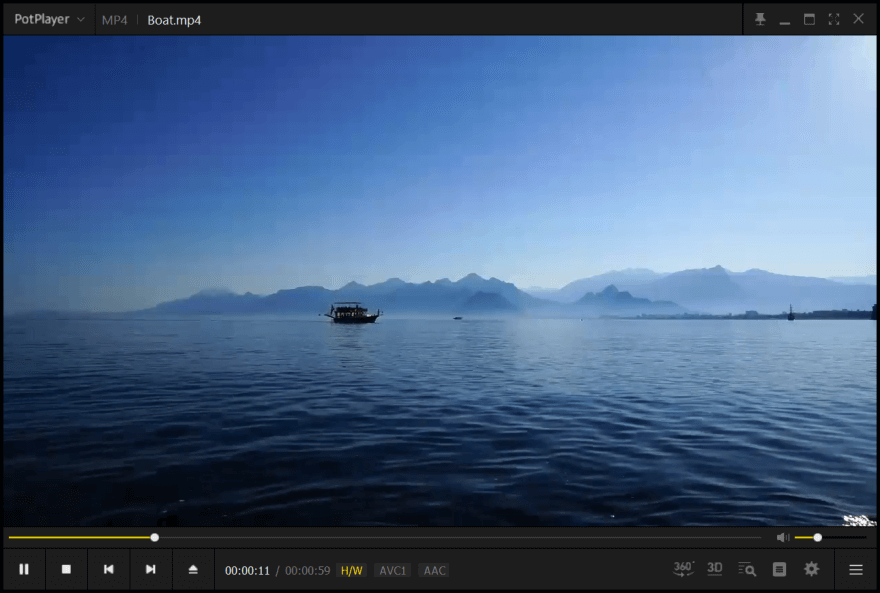
Task: Click the MP4 format label in title bar
Action: [x=114, y=20]
